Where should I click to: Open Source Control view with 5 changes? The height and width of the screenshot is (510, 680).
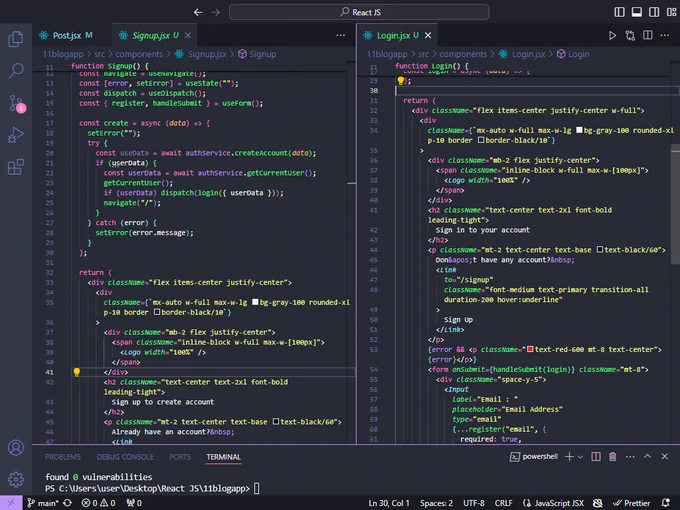[x=16, y=104]
